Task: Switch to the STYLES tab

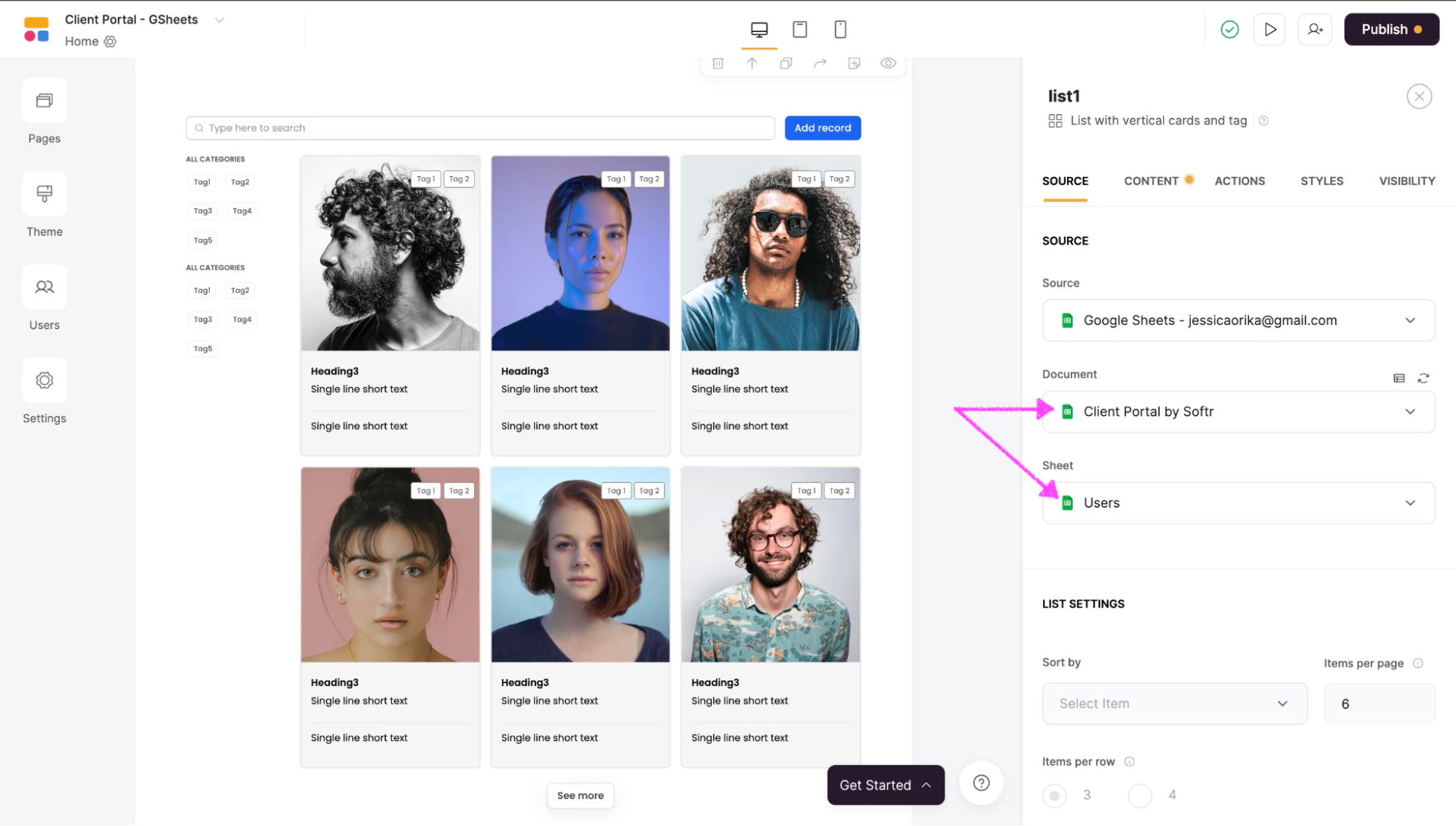Action: click(1322, 181)
